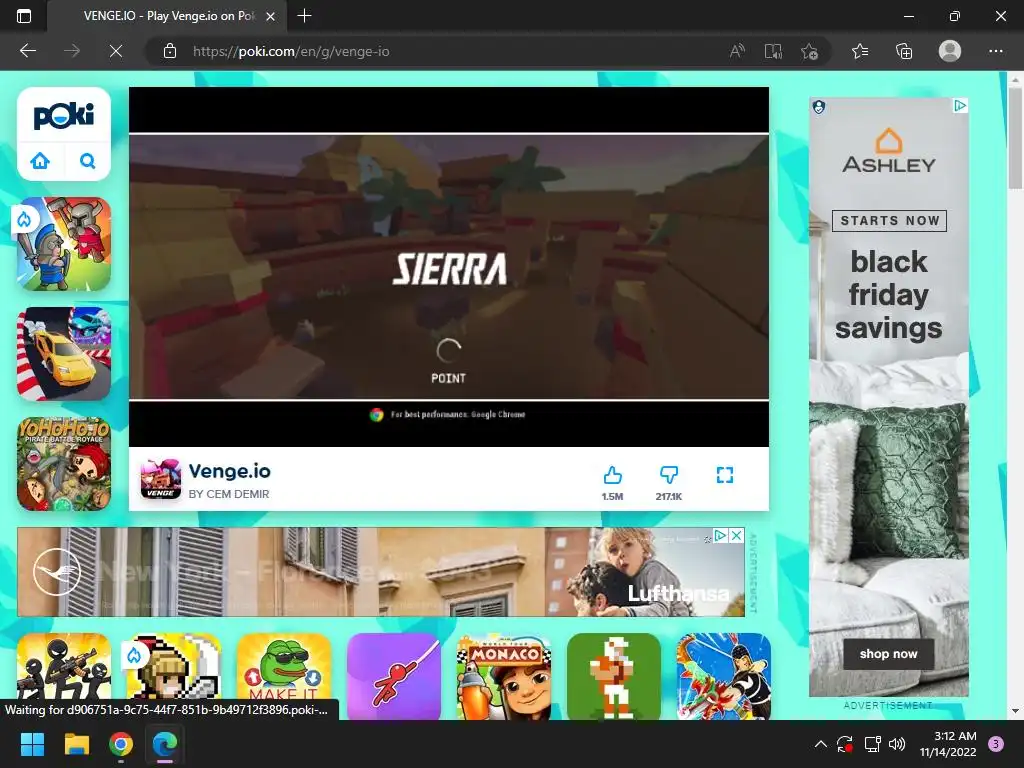The height and width of the screenshot is (768, 1024).
Task: Click the Venge.io game avatar icon
Action: coord(161,479)
